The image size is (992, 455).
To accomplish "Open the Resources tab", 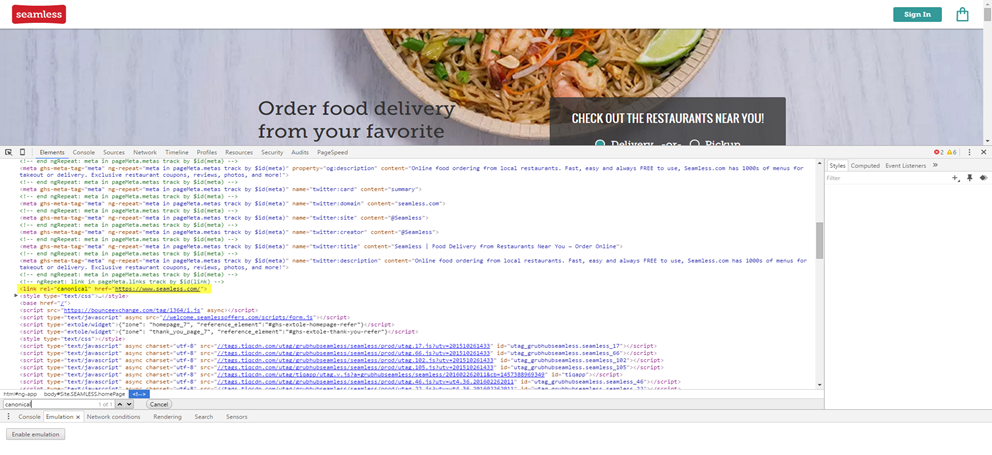I will coord(239,153).
